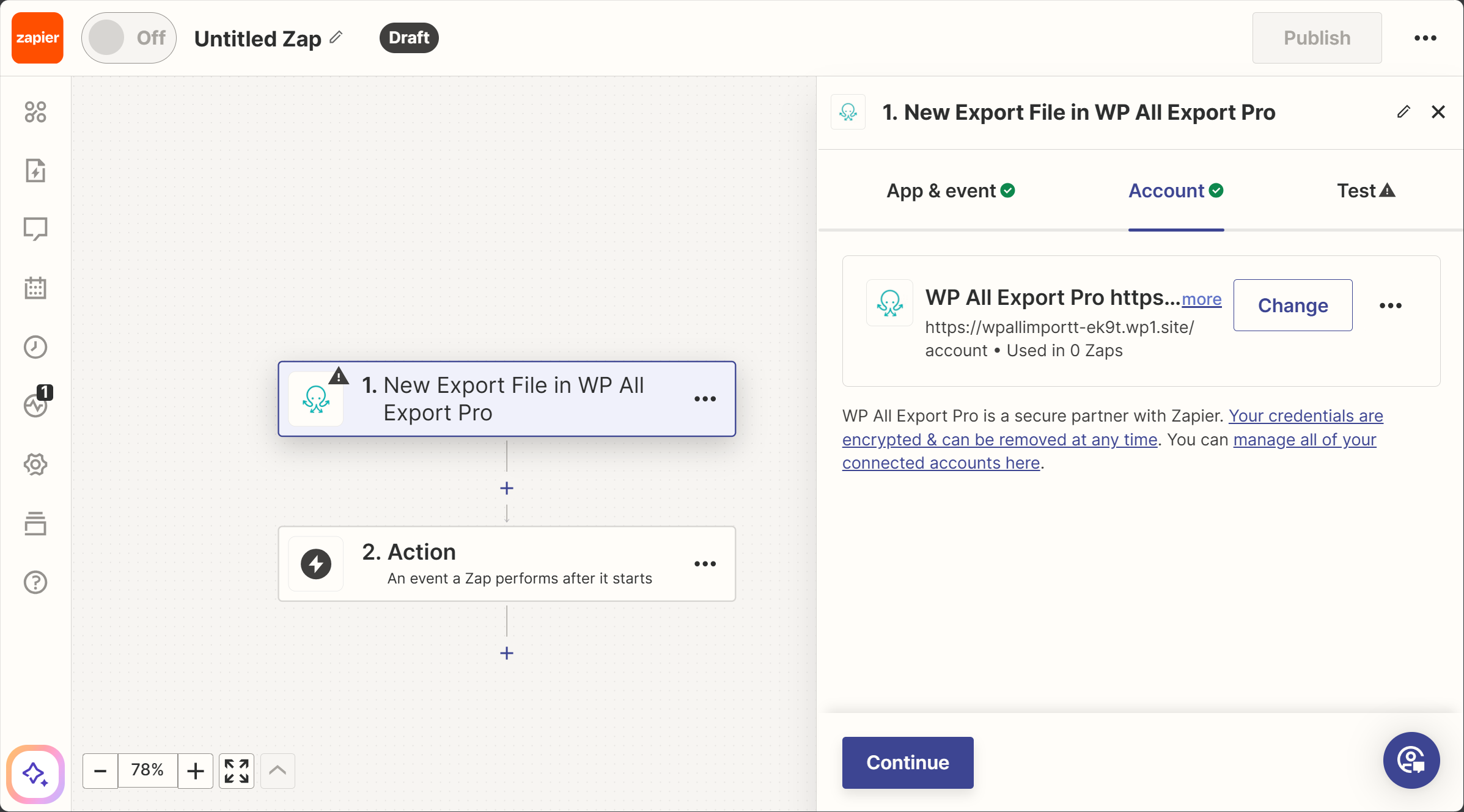Open the status activity icon with badge
Screen dimensions: 1464x812
point(37,404)
